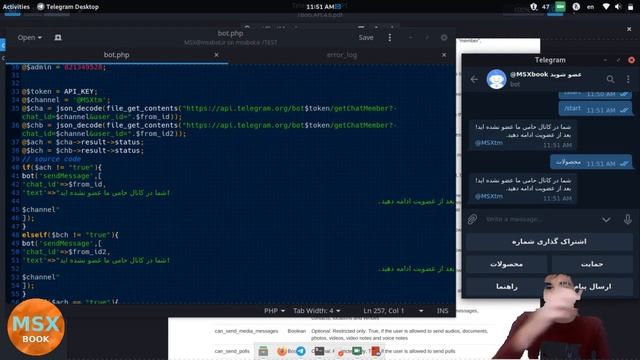Click the راهنما bot keyboard button
The width and height of the screenshot is (640, 360).
(506, 287)
